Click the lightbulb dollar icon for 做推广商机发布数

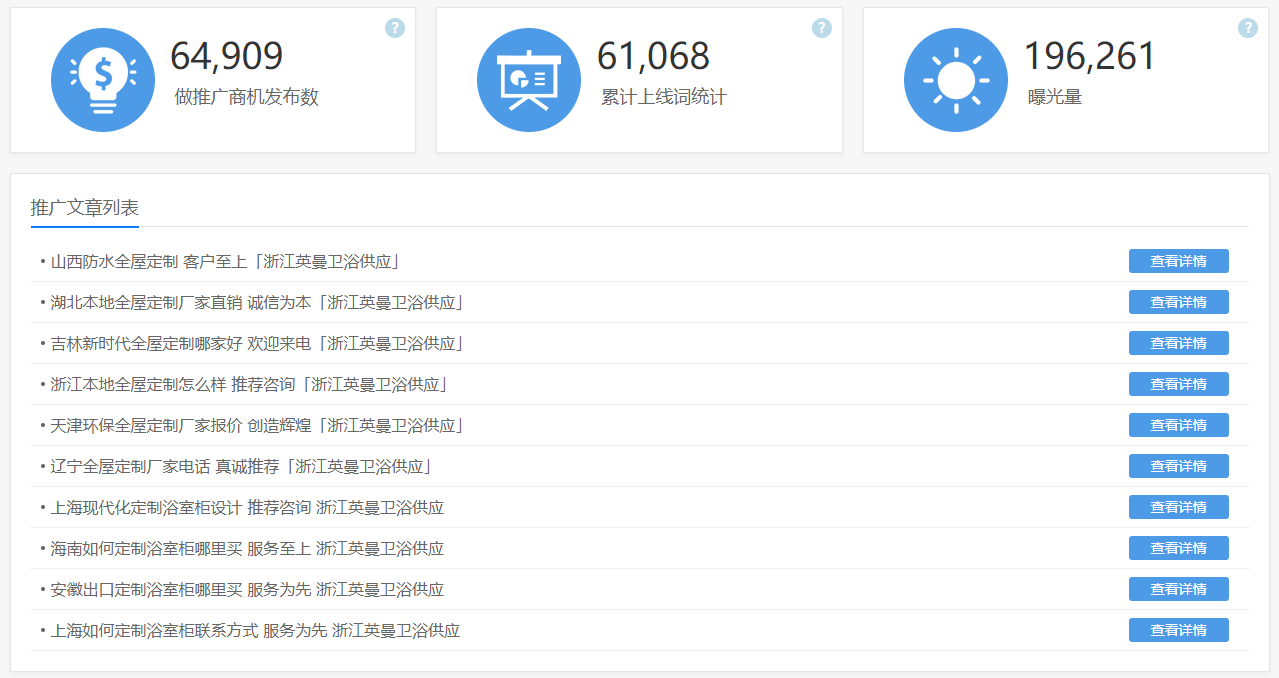tap(103, 80)
